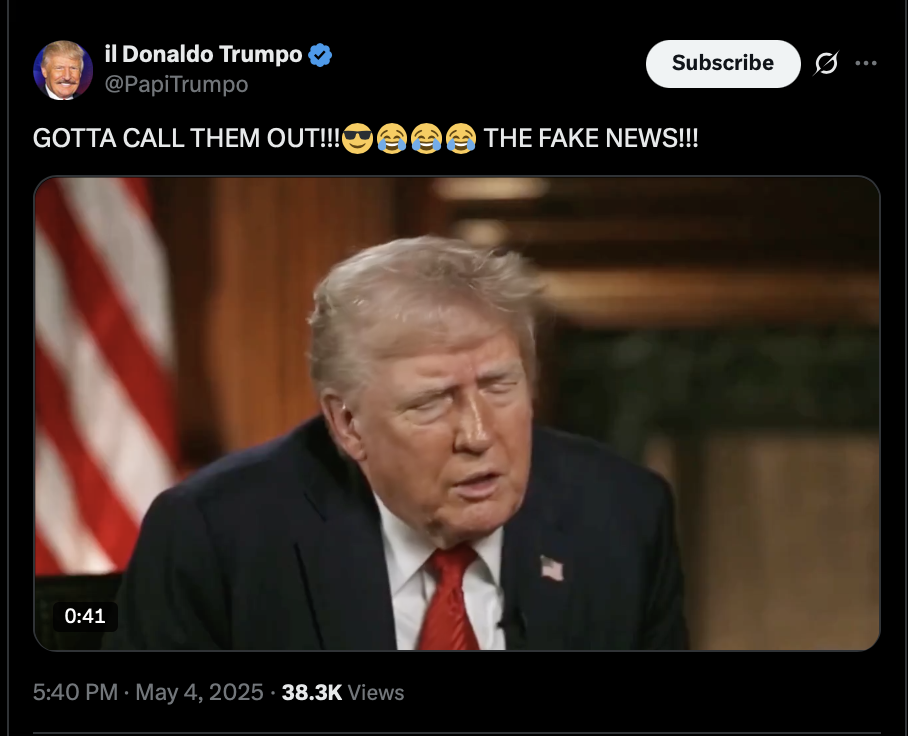Click the 0:41 video duration badge
The height and width of the screenshot is (736, 908).
point(85,616)
